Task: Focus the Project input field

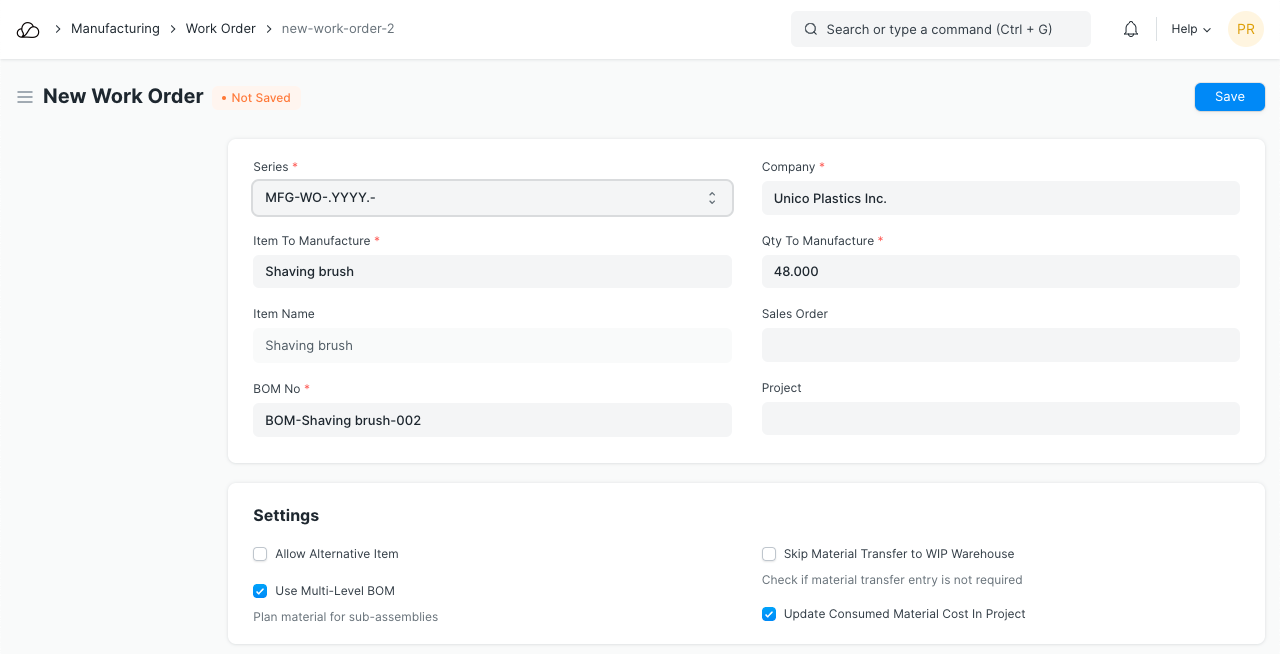Action: pyautogui.click(x=1000, y=419)
